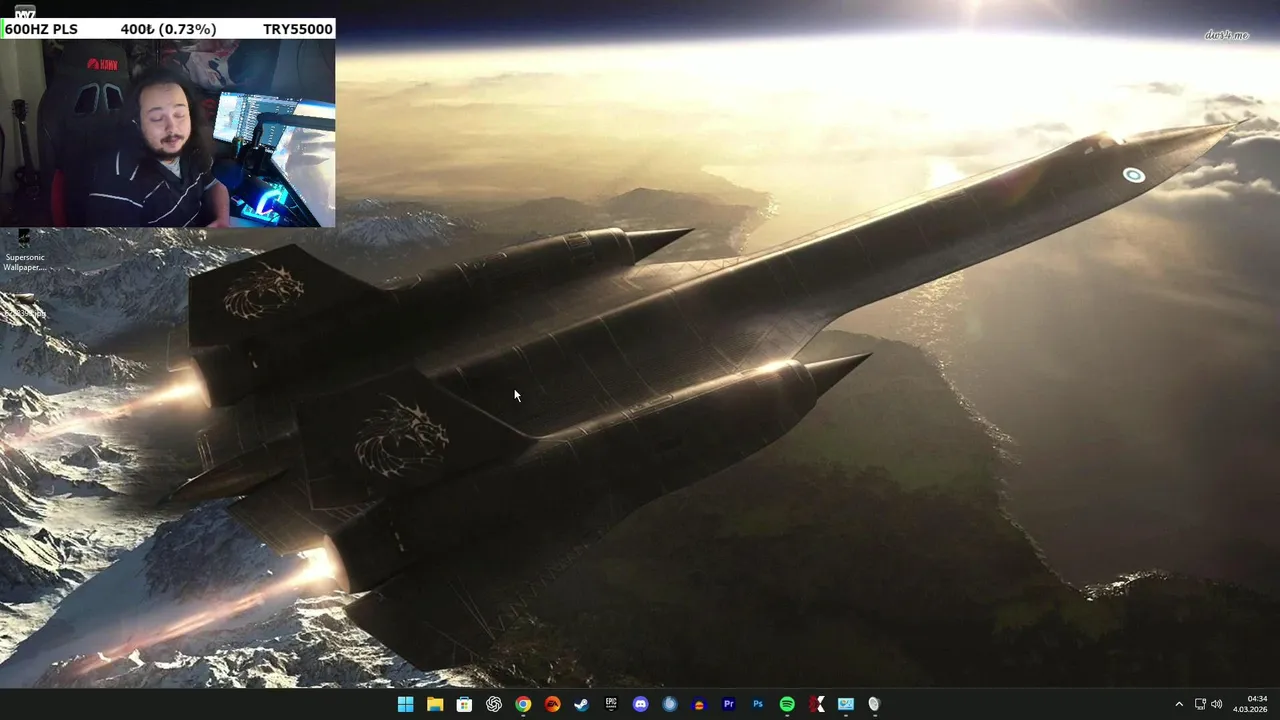Screen dimensions: 1280x720
Task: Open network status in system tray
Action: point(1200,704)
